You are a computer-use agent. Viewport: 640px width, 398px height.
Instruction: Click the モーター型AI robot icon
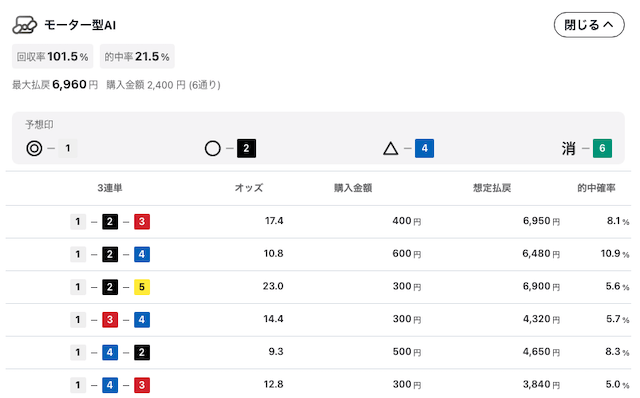click(x=24, y=25)
